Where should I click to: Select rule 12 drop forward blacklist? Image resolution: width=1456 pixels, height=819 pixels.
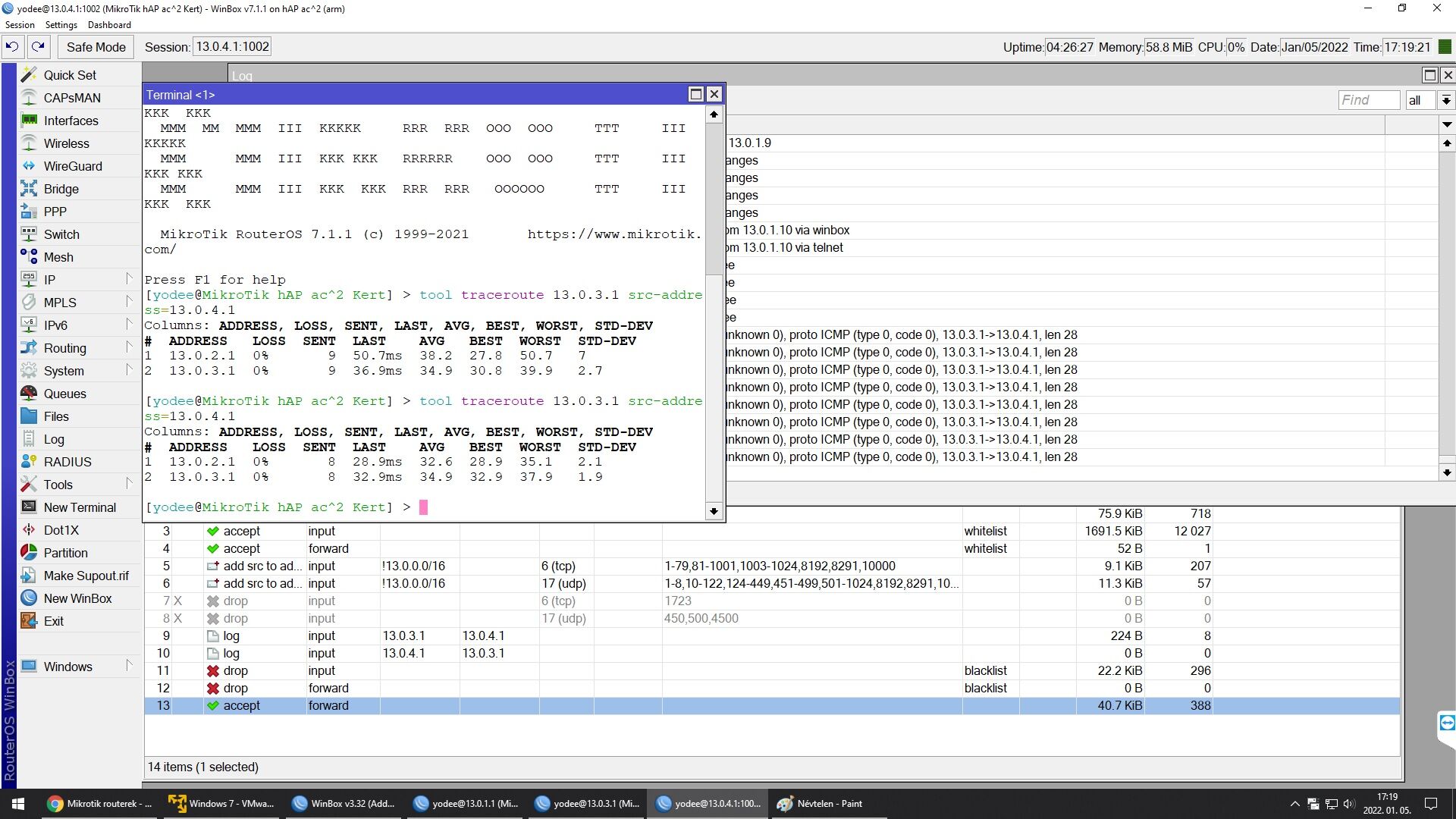coord(772,688)
